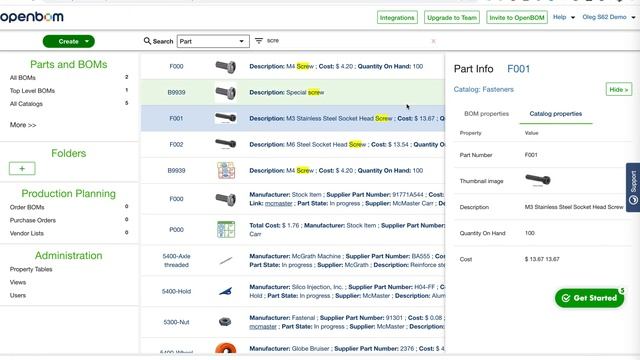
Task: Click the search magnifier icon
Action: point(147,41)
